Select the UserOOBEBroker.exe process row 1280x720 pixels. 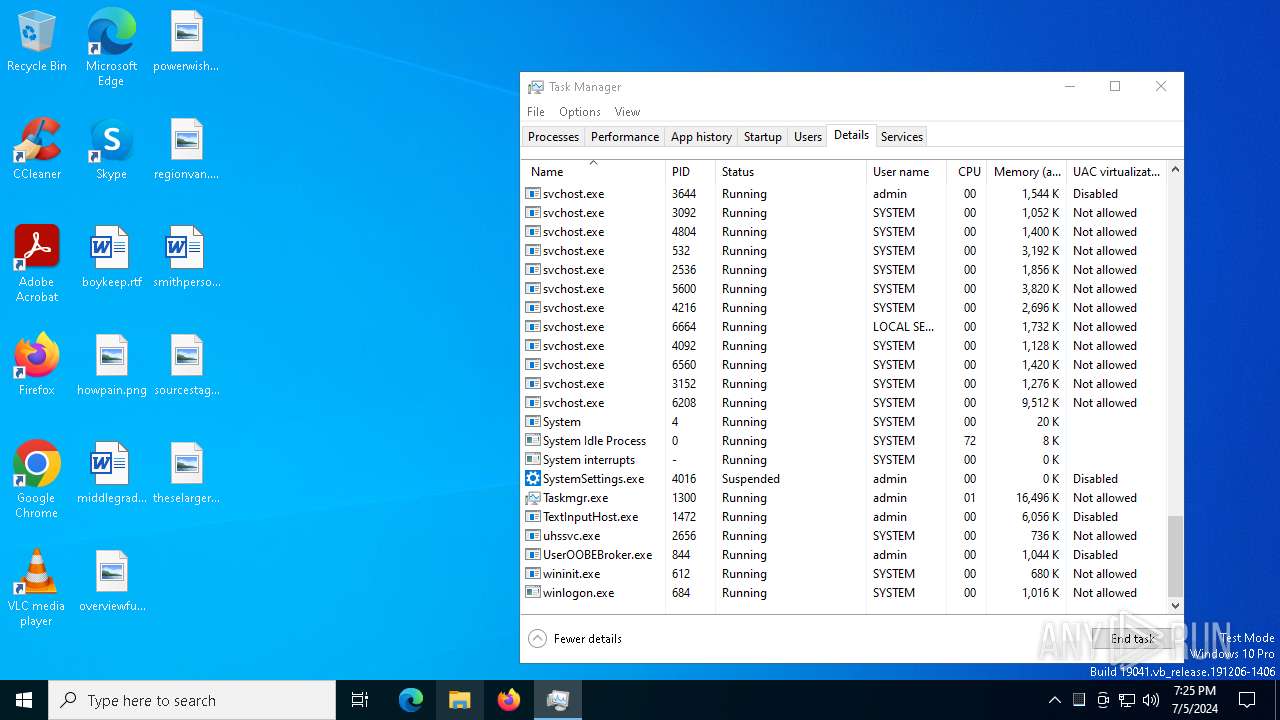844,555
